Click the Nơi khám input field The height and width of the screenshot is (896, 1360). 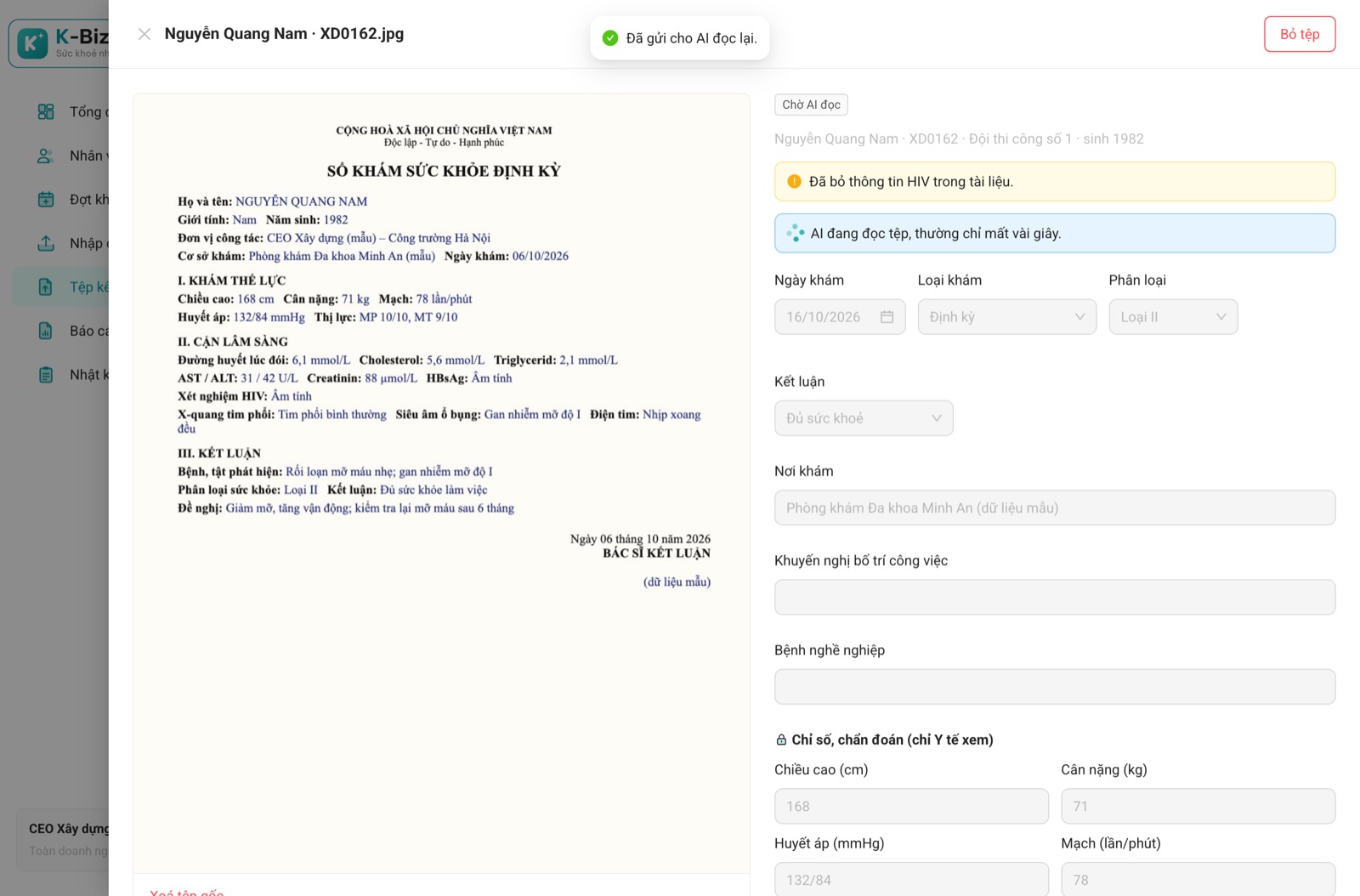coord(1055,508)
